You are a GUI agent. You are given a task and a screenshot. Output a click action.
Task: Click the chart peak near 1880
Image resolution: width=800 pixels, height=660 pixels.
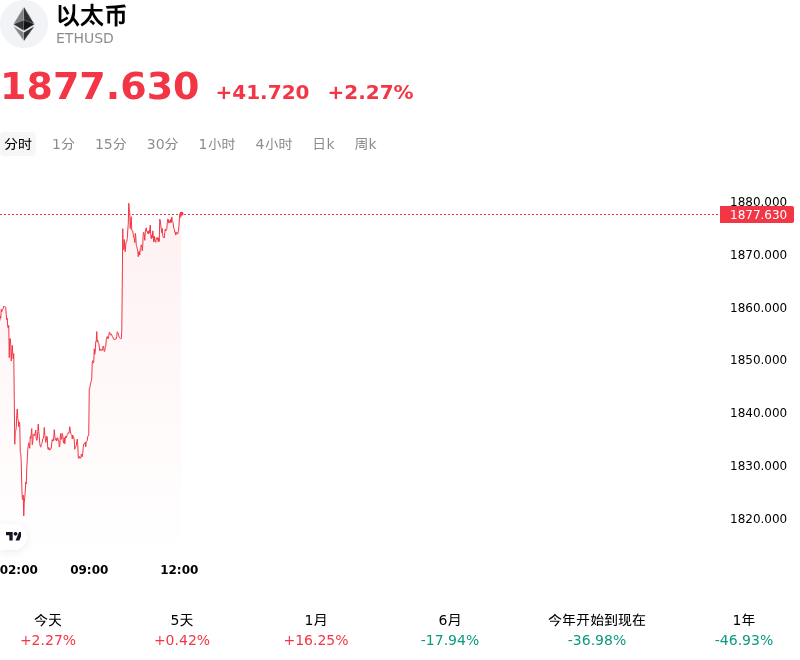click(129, 205)
